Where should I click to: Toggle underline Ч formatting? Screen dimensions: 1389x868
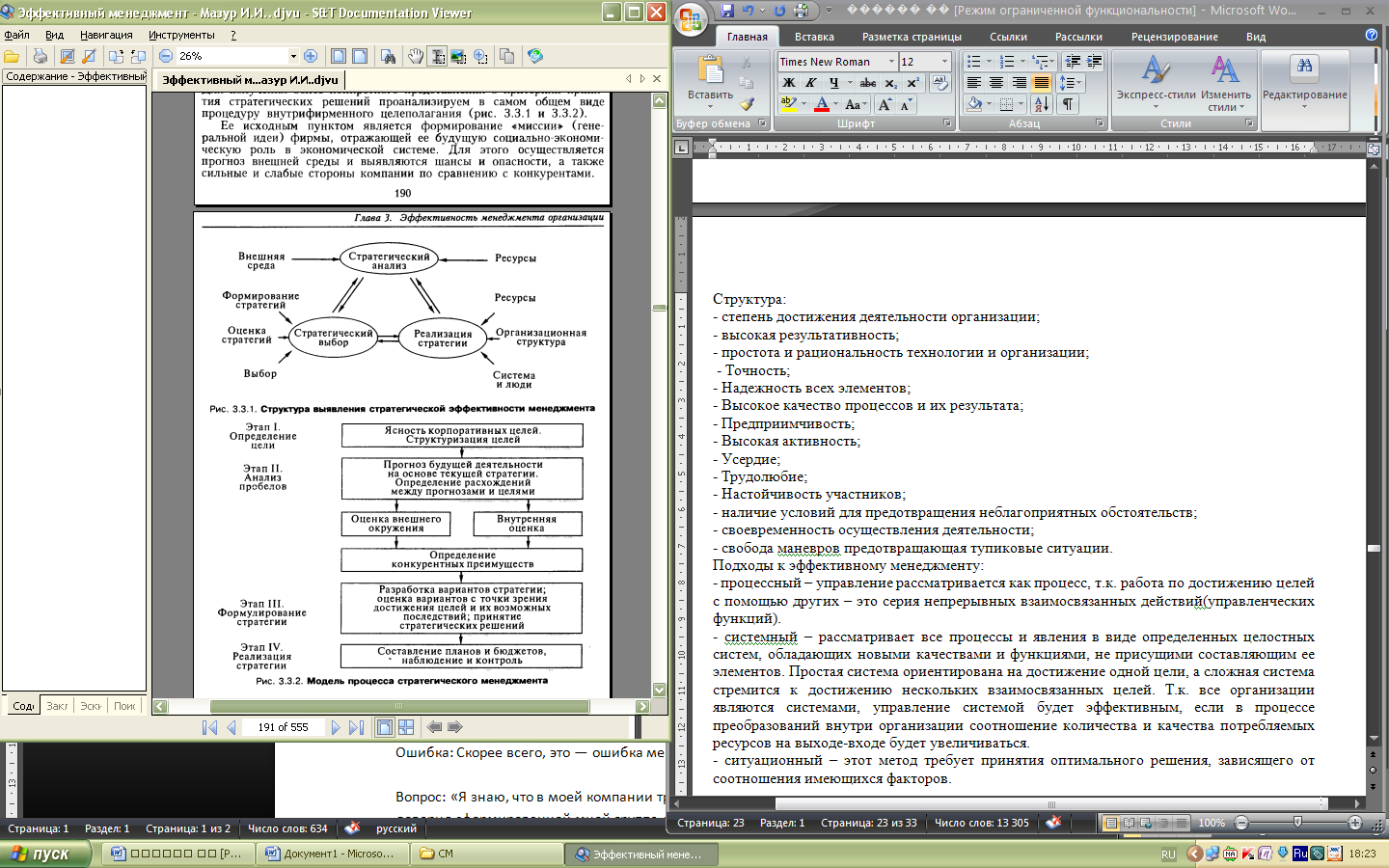[x=833, y=83]
